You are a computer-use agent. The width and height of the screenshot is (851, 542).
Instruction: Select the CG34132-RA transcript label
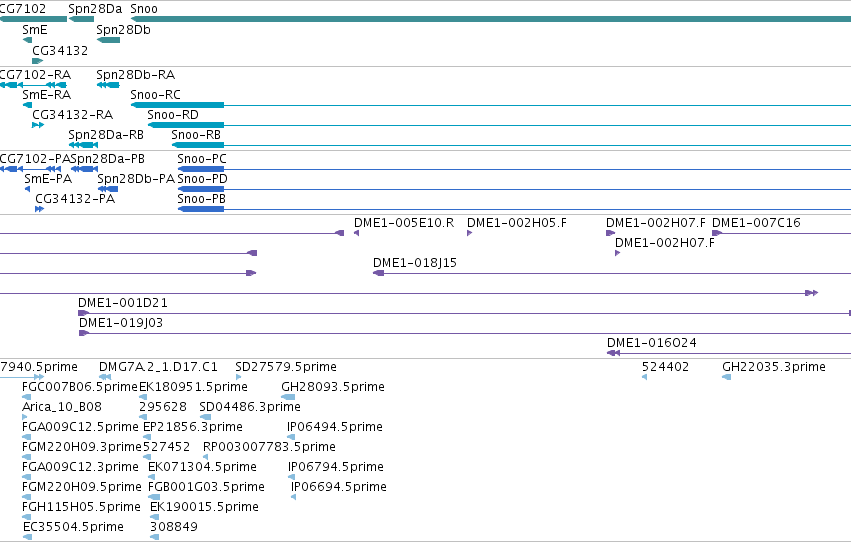[73, 115]
